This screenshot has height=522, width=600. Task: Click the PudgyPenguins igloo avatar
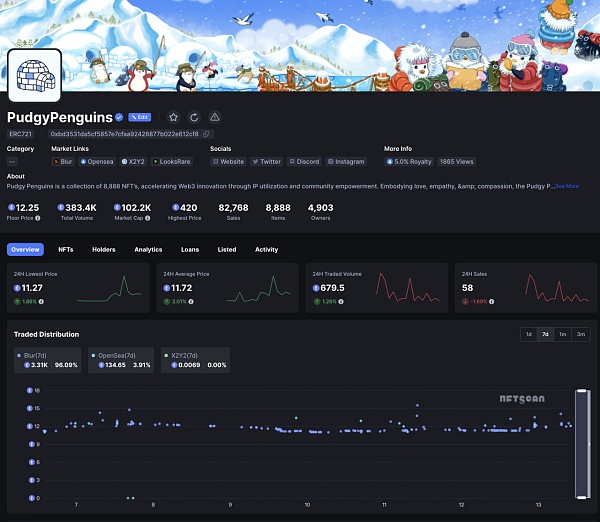click(x=35, y=75)
